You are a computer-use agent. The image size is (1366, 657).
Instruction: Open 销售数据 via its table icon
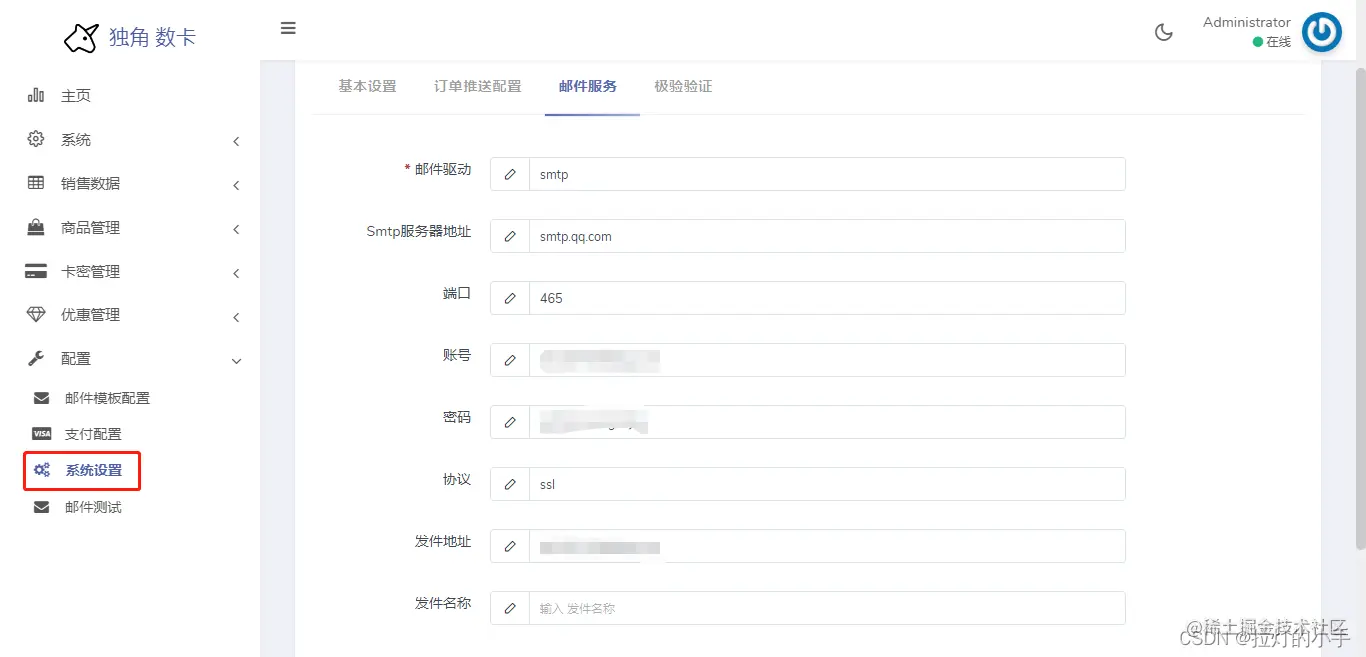[37, 184]
